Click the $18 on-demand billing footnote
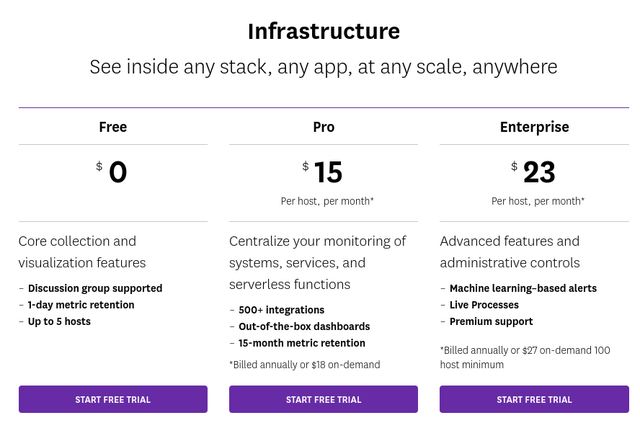The image size is (640, 423). pos(304,365)
